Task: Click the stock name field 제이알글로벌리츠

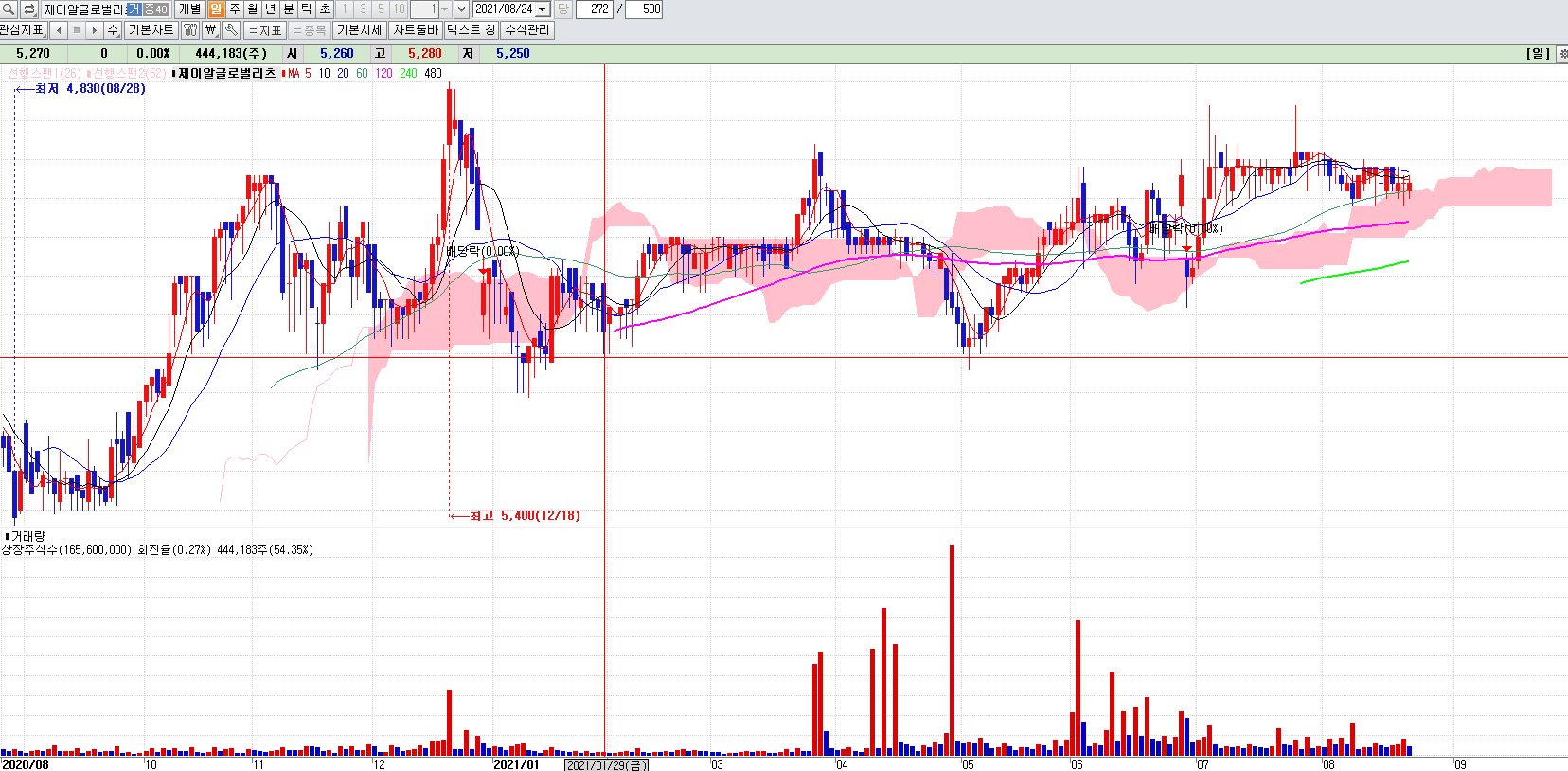Action: click(83, 9)
